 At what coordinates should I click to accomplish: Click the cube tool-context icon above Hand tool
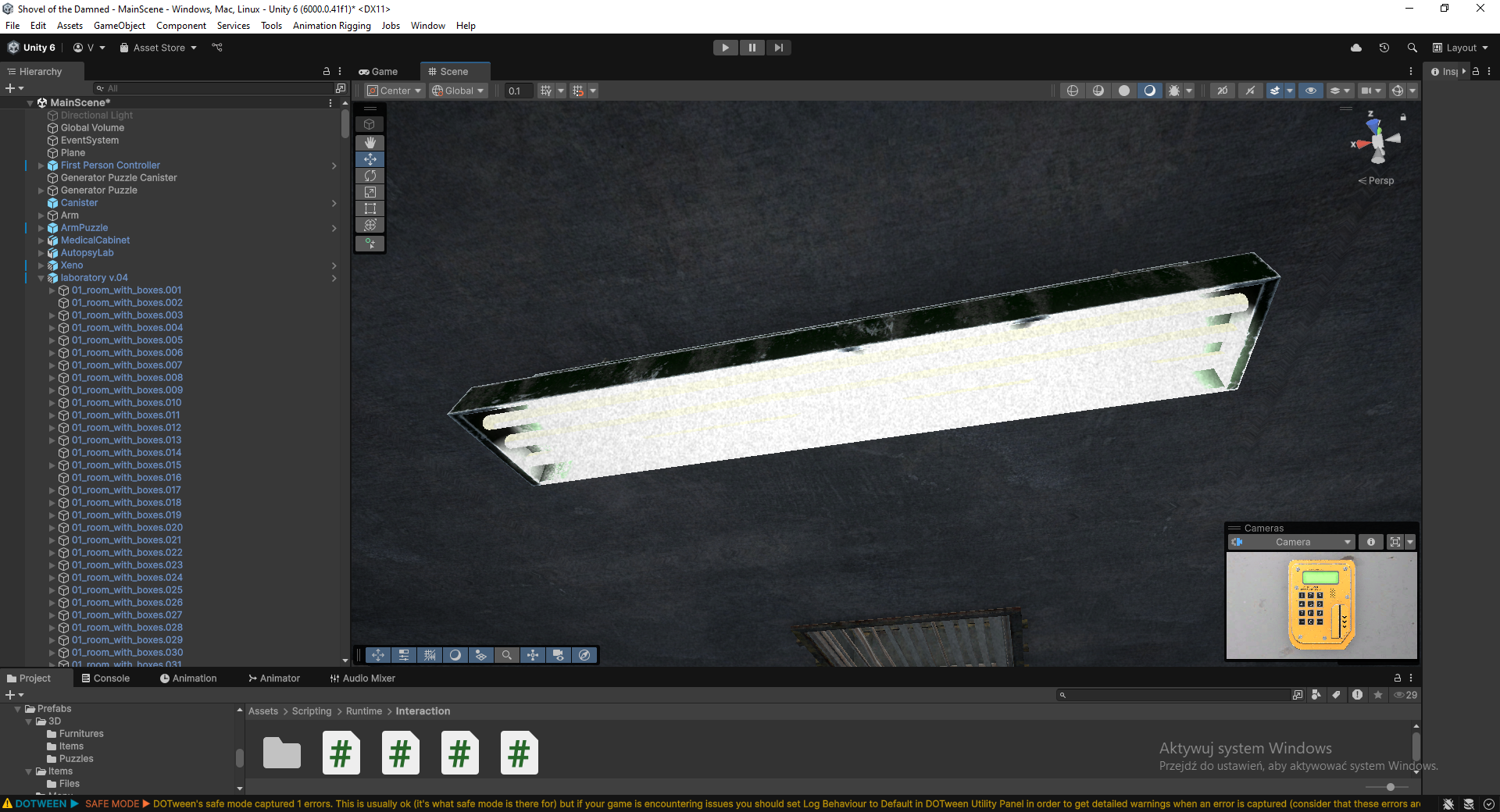point(370,124)
